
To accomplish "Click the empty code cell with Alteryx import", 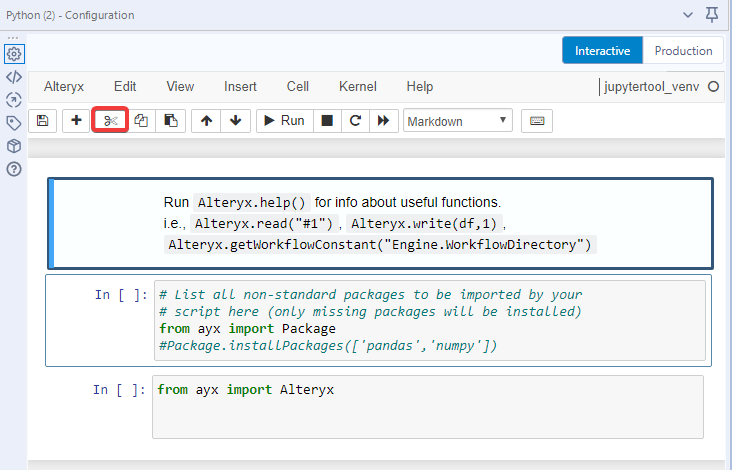I will [428, 406].
